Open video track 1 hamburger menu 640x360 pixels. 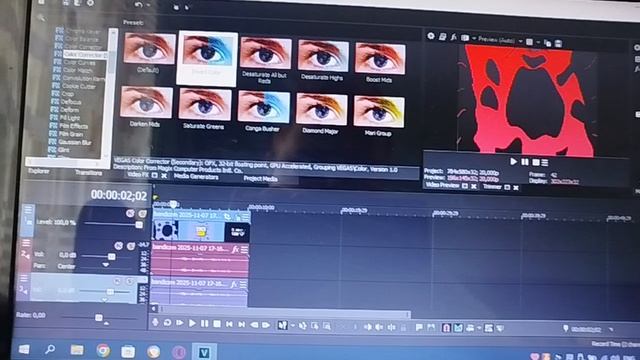coord(28,210)
